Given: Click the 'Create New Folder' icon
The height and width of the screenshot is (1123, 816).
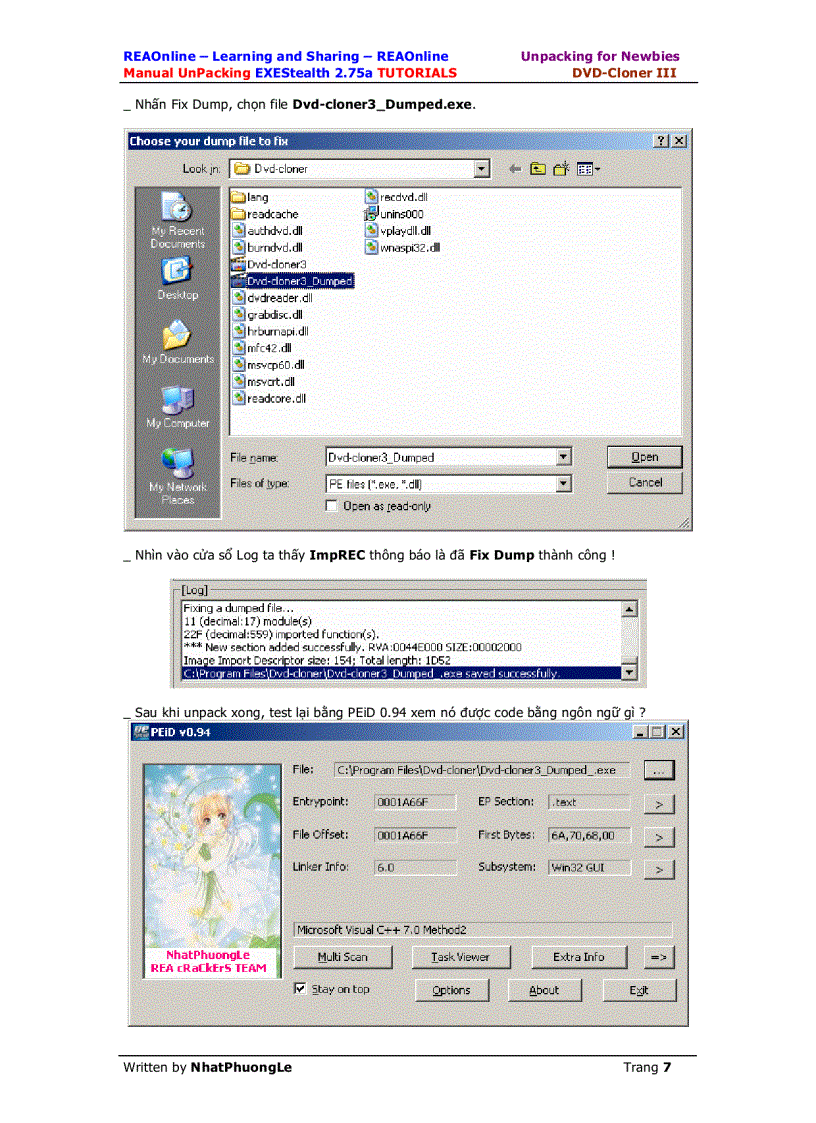Looking at the screenshot, I should (x=560, y=169).
